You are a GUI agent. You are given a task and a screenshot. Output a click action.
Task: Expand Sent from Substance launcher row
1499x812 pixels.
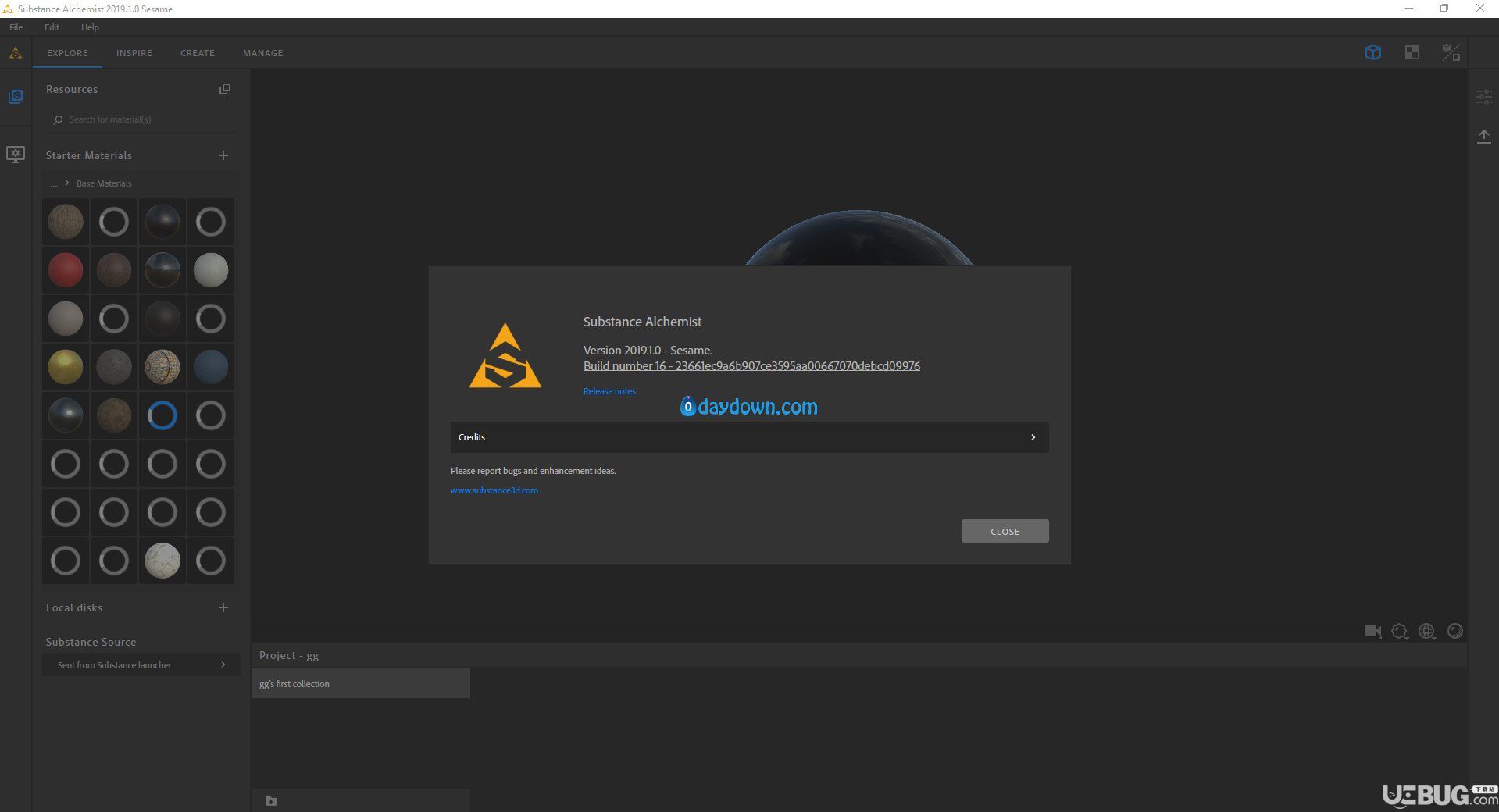coord(141,665)
